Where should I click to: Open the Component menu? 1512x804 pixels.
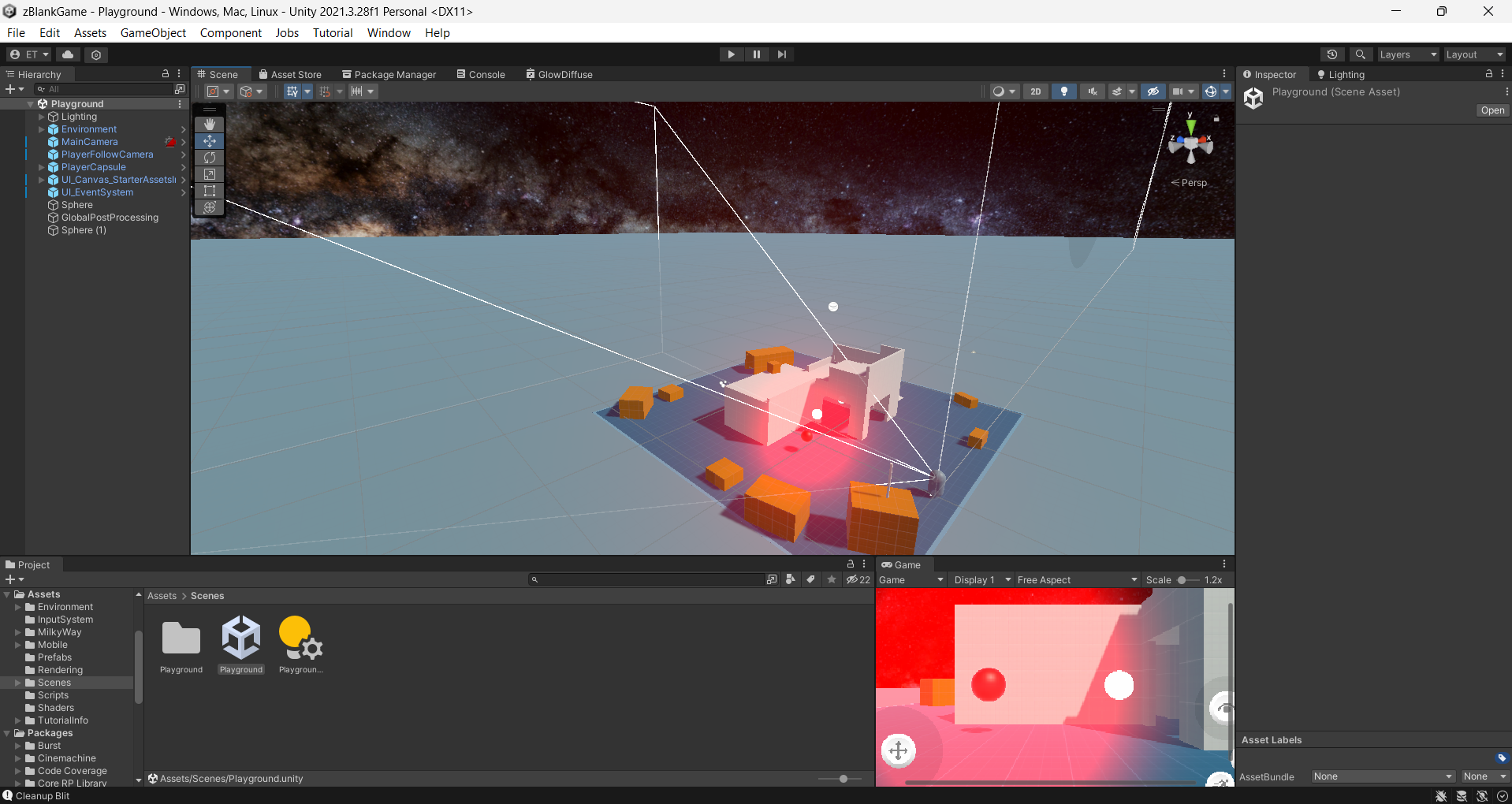[x=231, y=33]
